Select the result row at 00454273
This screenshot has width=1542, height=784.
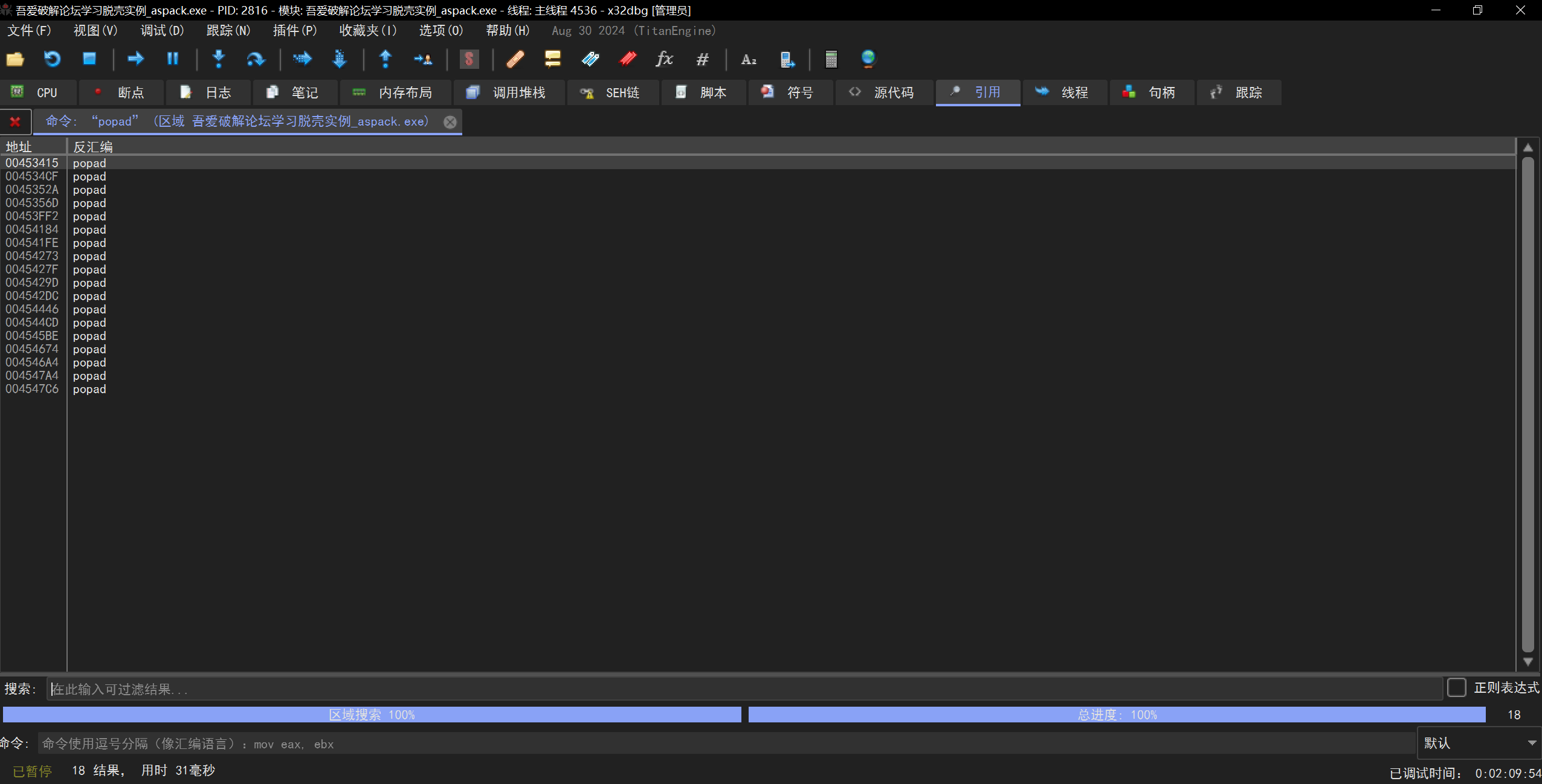coord(32,256)
